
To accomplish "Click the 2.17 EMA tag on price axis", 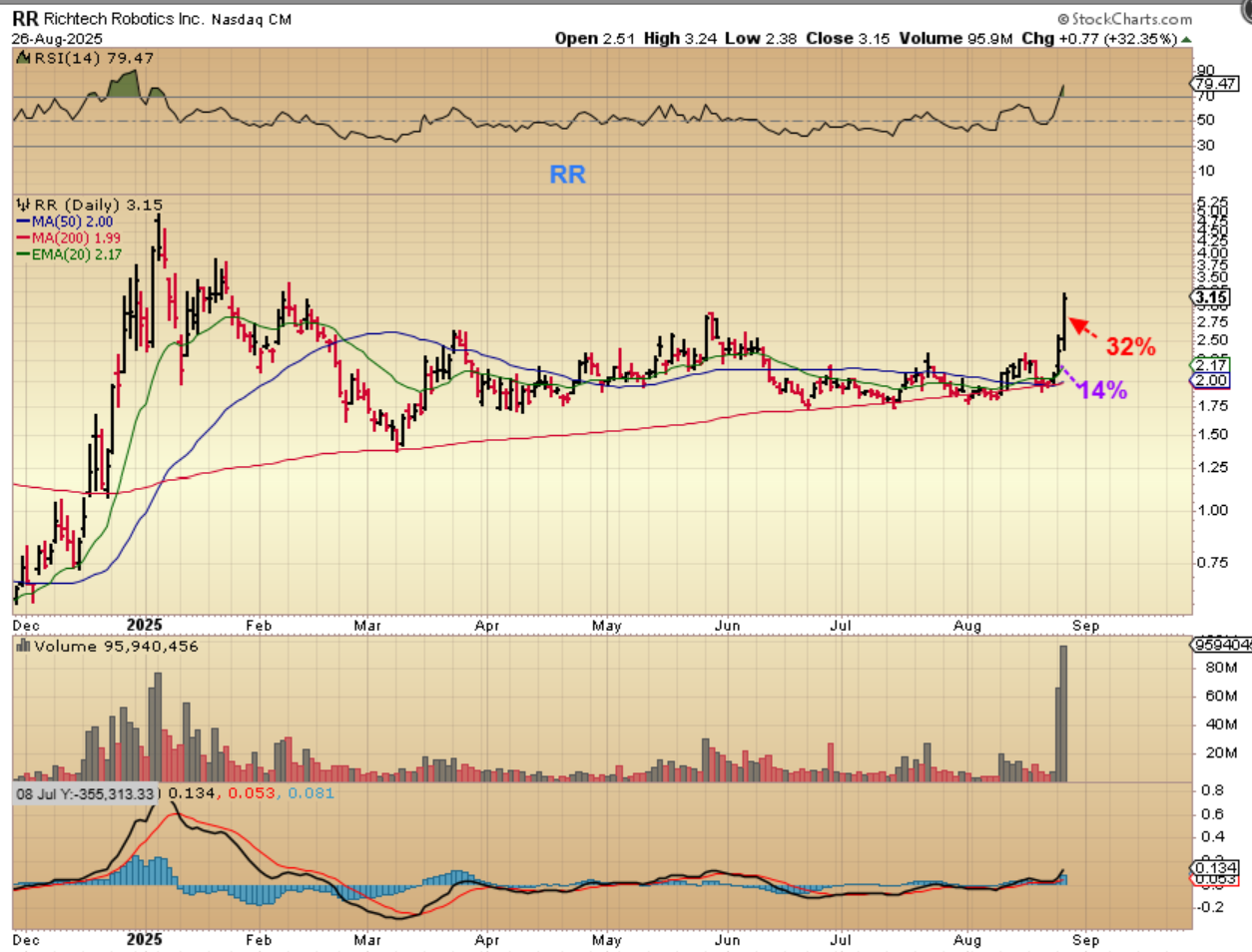I will point(1212,365).
